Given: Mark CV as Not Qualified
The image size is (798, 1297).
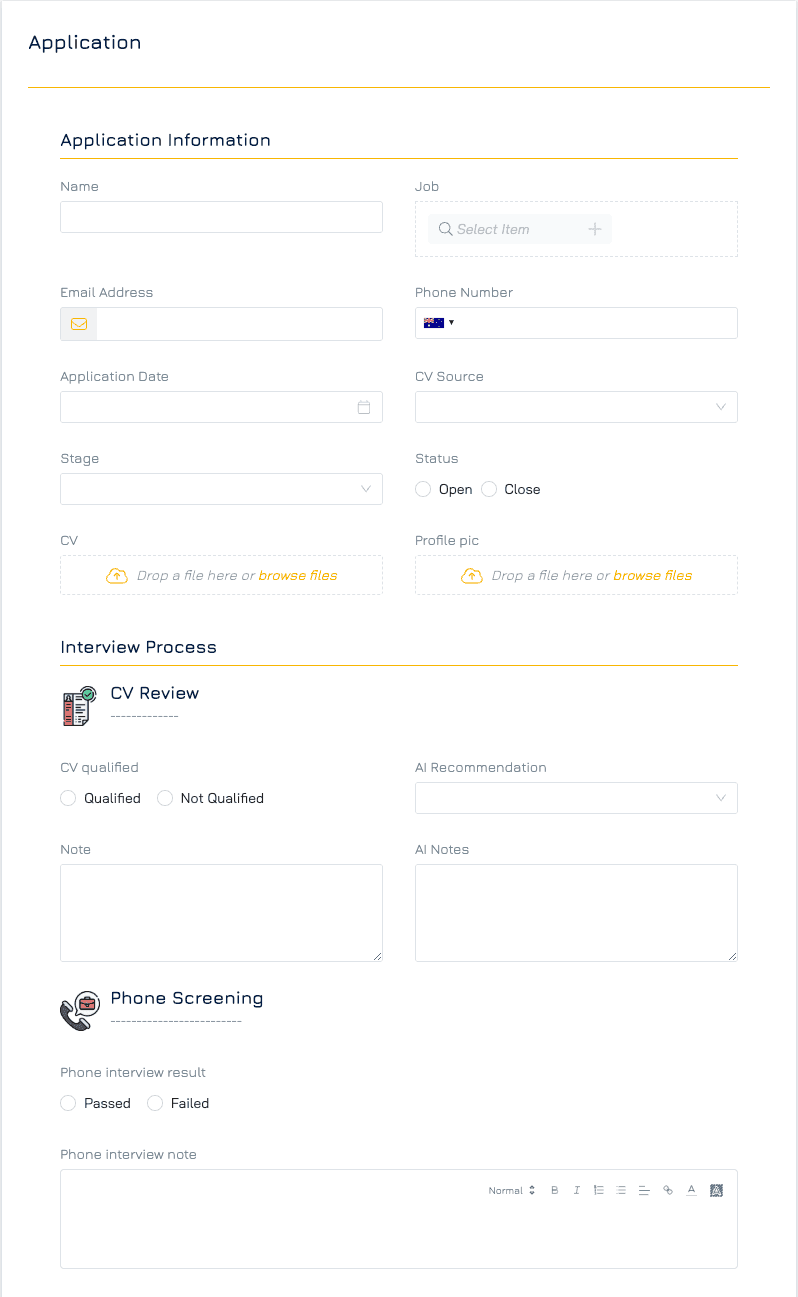Looking at the screenshot, I should 165,798.
